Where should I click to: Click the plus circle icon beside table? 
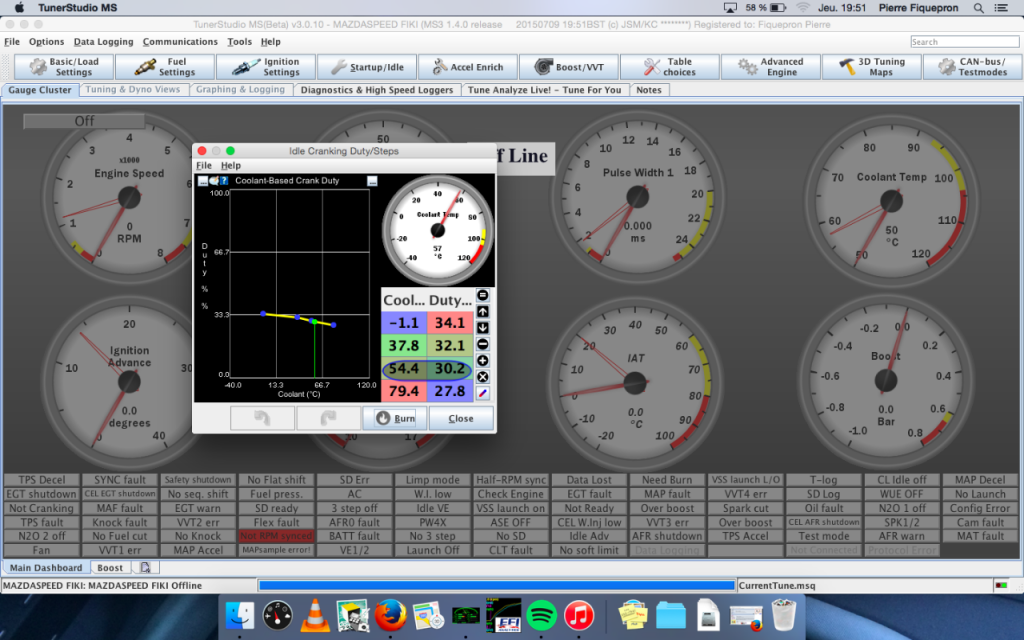pos(483,360)
